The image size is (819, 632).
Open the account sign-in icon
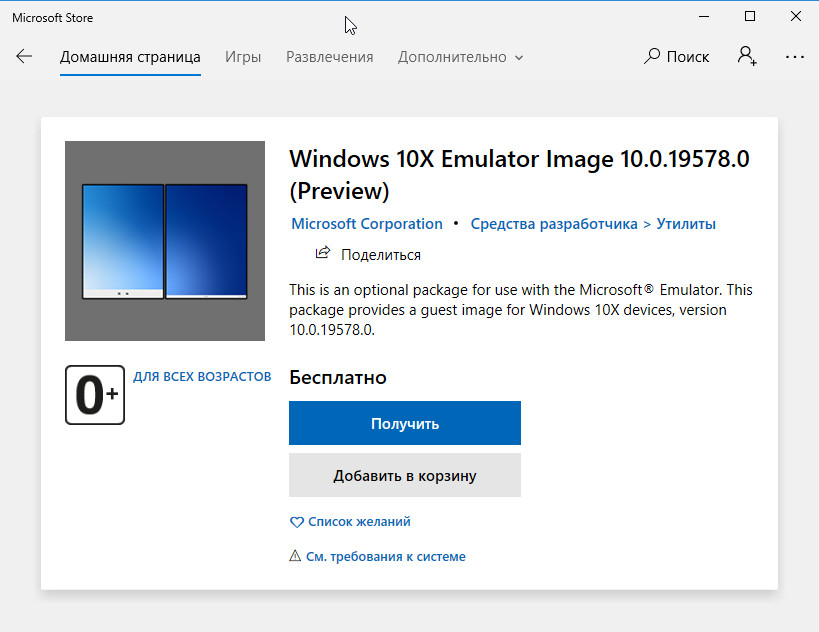(747, 56)
